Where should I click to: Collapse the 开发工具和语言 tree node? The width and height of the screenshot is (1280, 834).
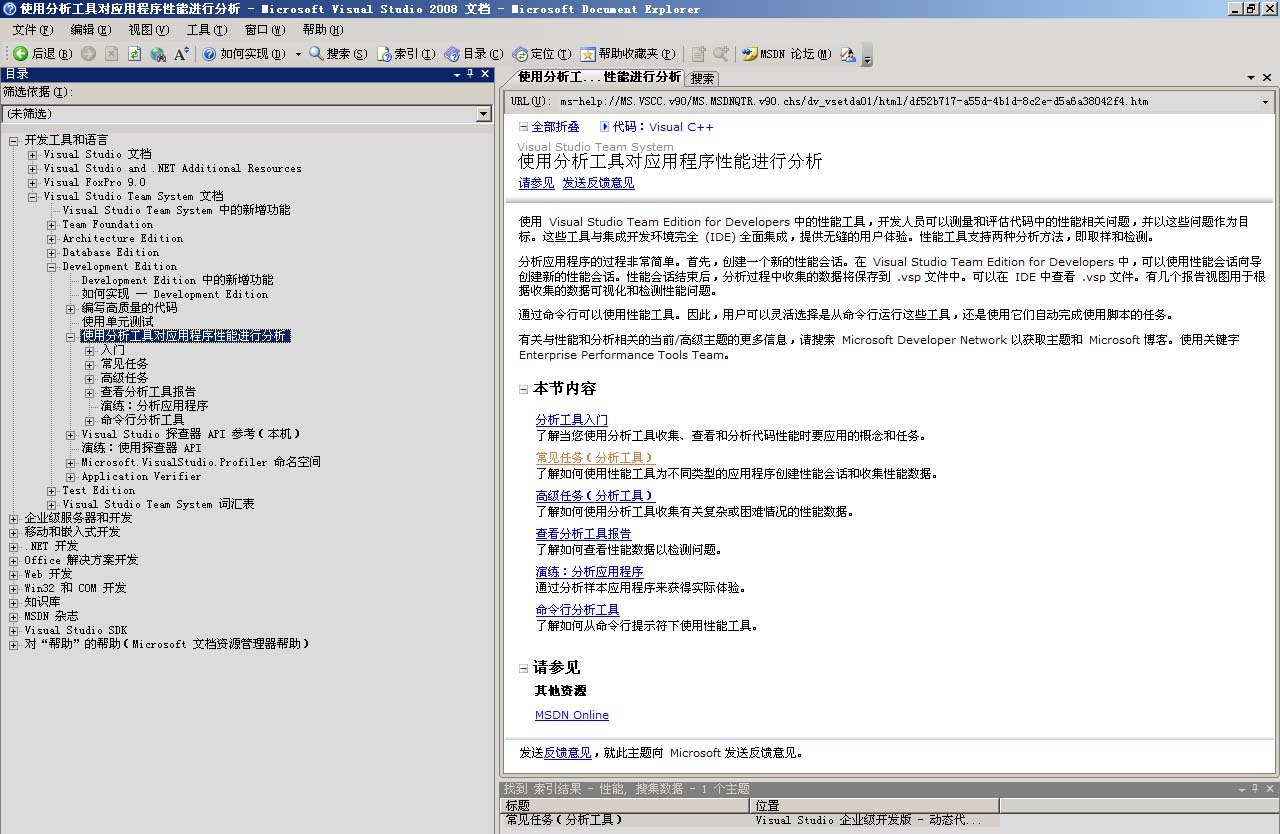13,141
